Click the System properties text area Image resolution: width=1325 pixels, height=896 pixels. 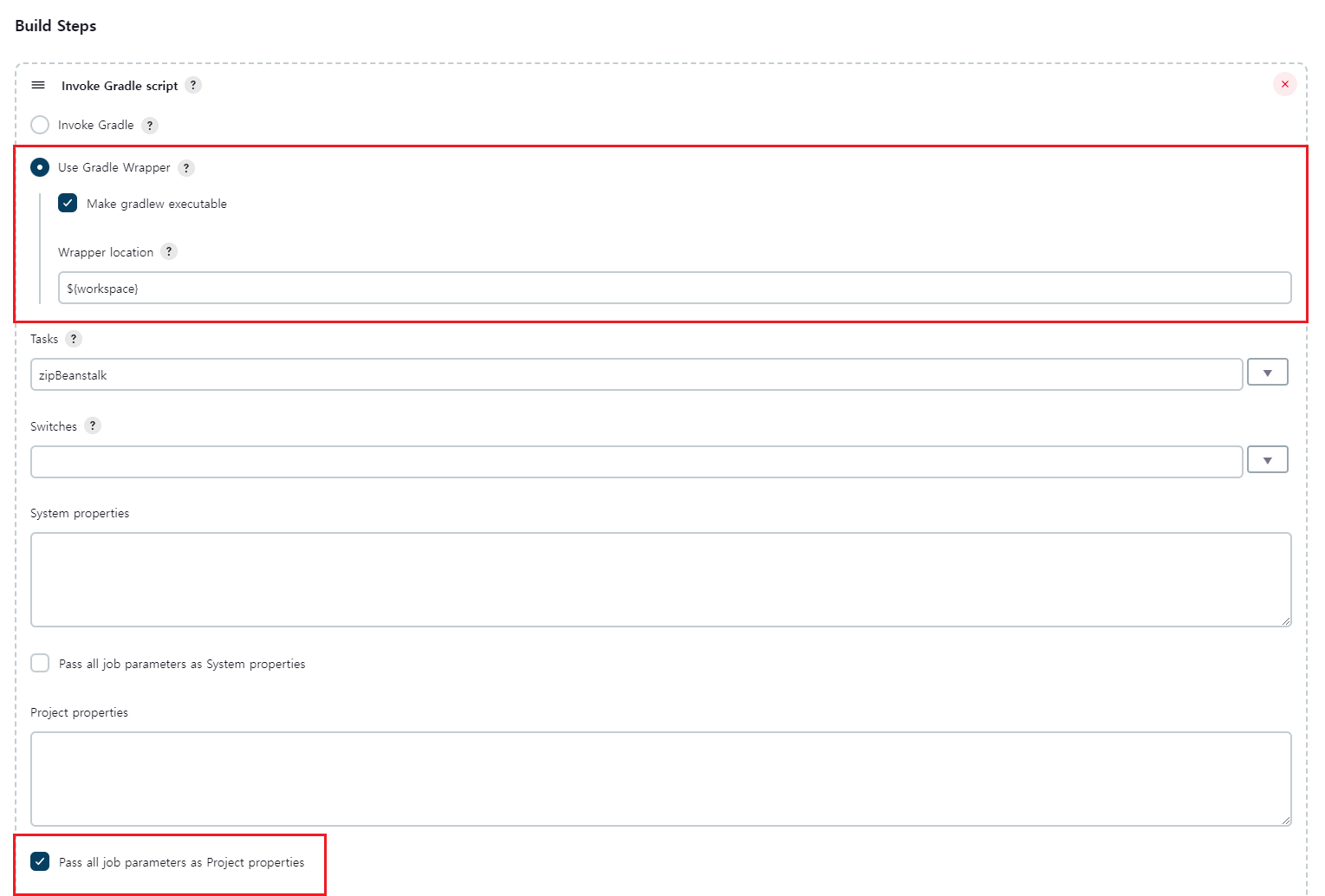point(660,580)
